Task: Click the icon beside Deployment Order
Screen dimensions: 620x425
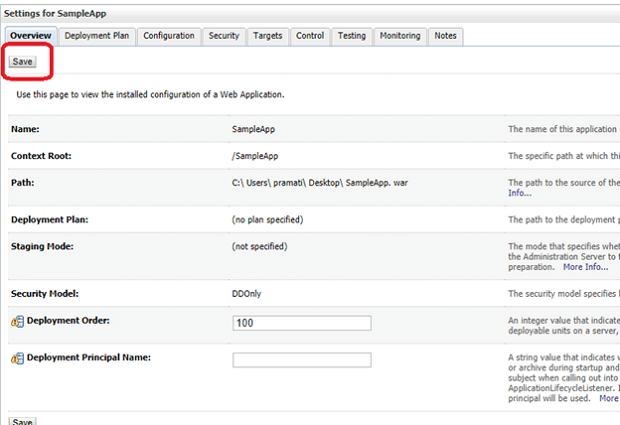Action: coord(17,322)
